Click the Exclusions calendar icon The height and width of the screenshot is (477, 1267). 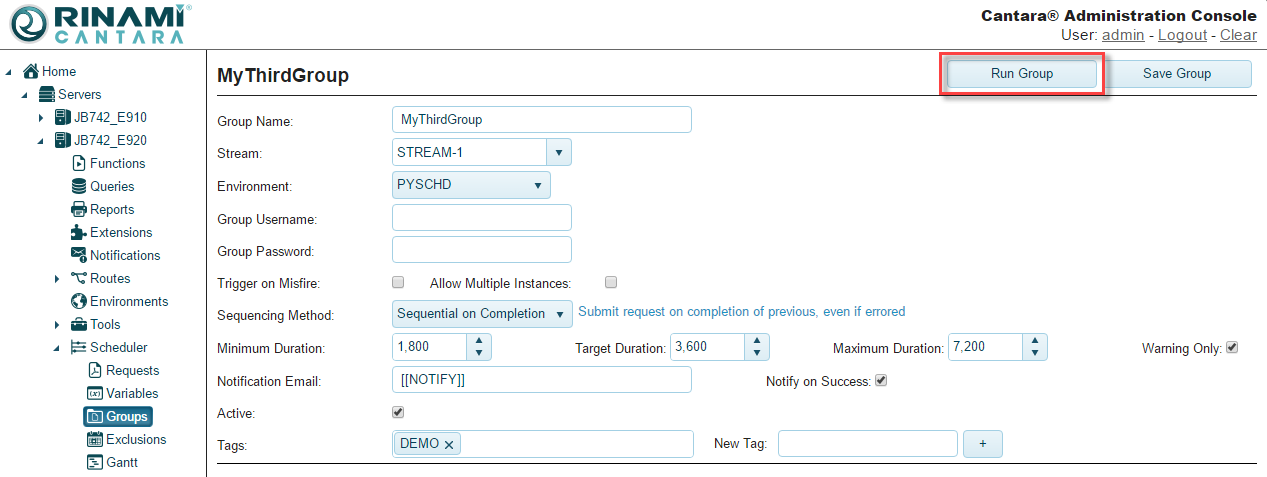[95, 439]
